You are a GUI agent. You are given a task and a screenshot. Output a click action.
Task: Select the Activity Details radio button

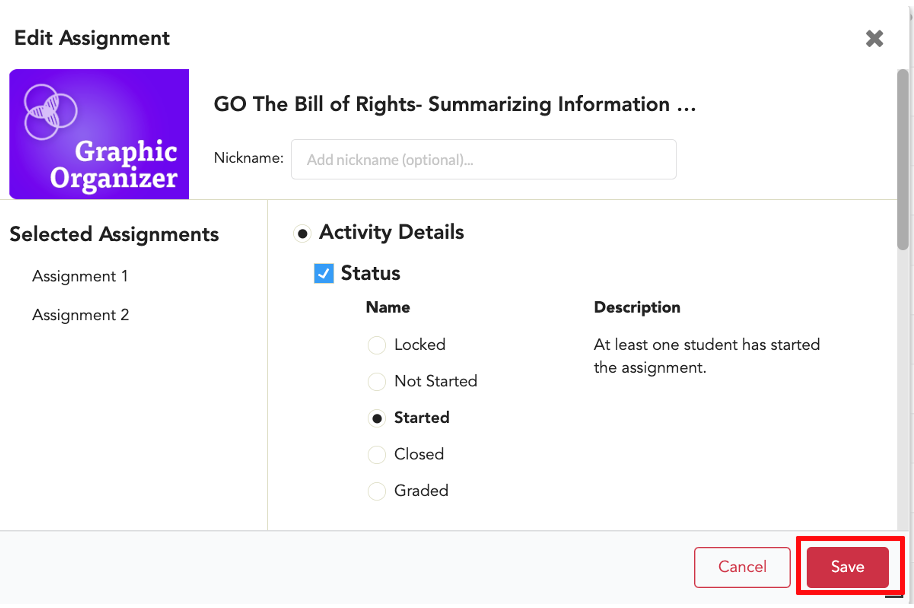(x=302, y=234)
